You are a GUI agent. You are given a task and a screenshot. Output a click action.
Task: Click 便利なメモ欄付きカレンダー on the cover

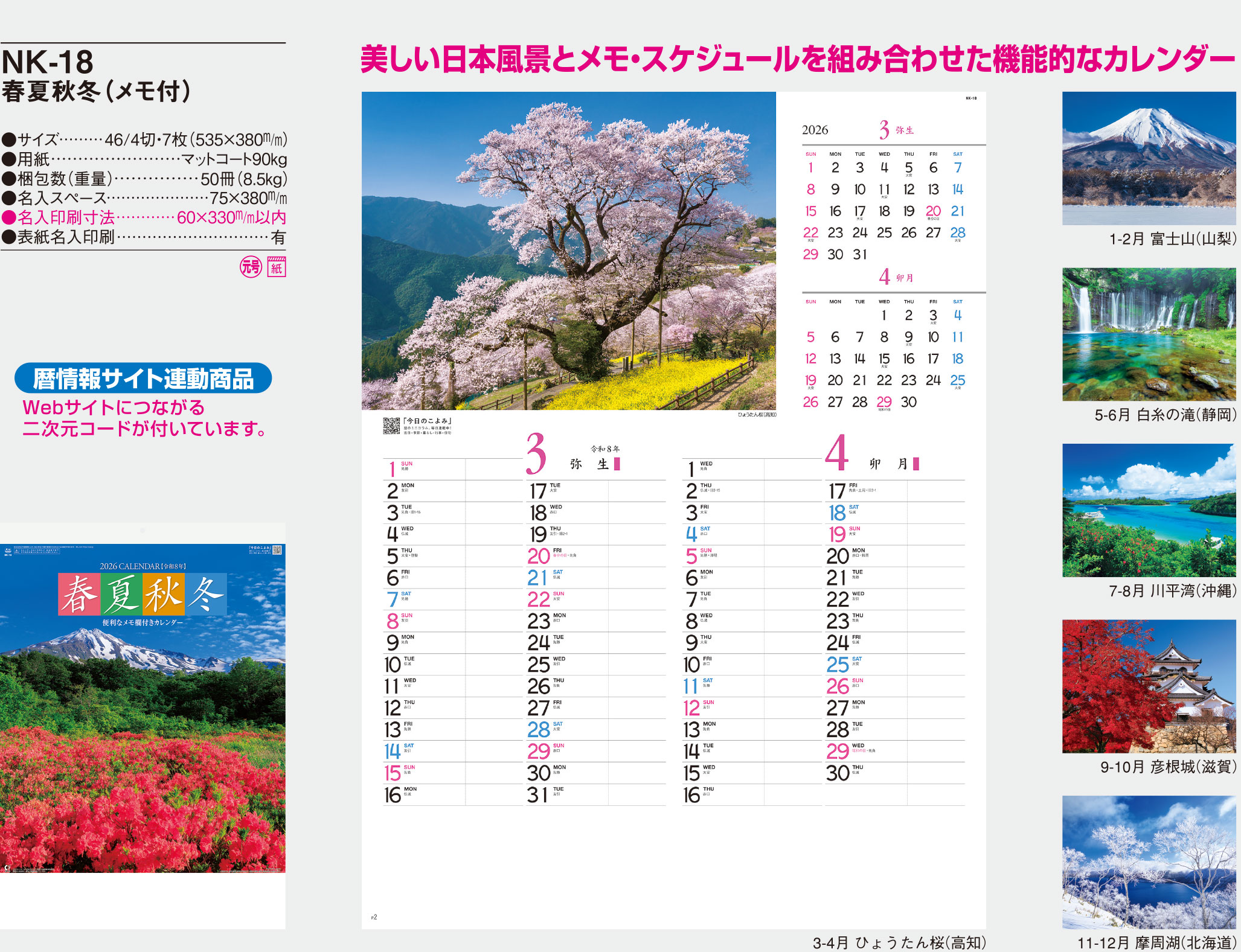(x=143, y=622)
